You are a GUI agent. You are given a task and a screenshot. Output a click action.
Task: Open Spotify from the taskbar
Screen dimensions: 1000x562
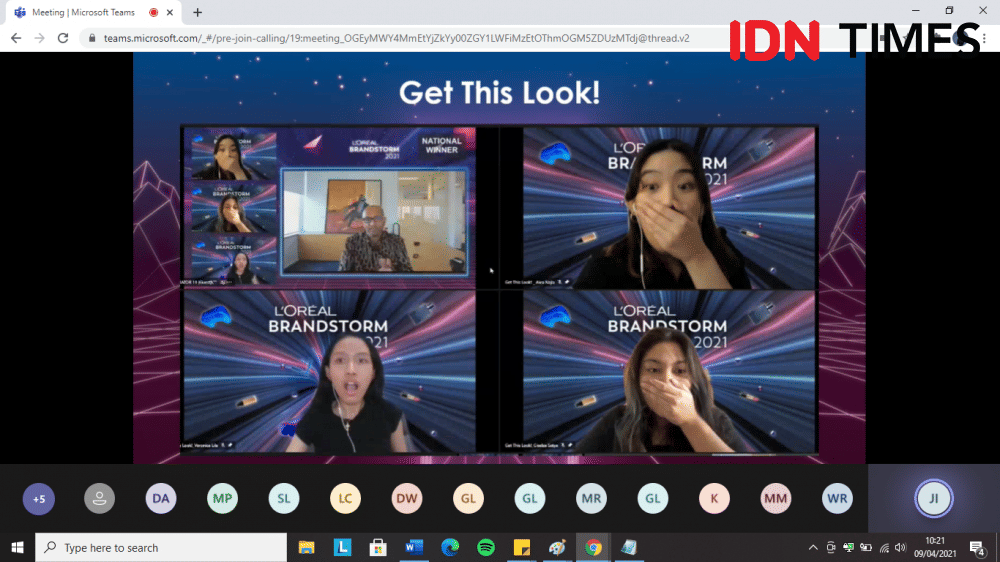coord(486,547)
